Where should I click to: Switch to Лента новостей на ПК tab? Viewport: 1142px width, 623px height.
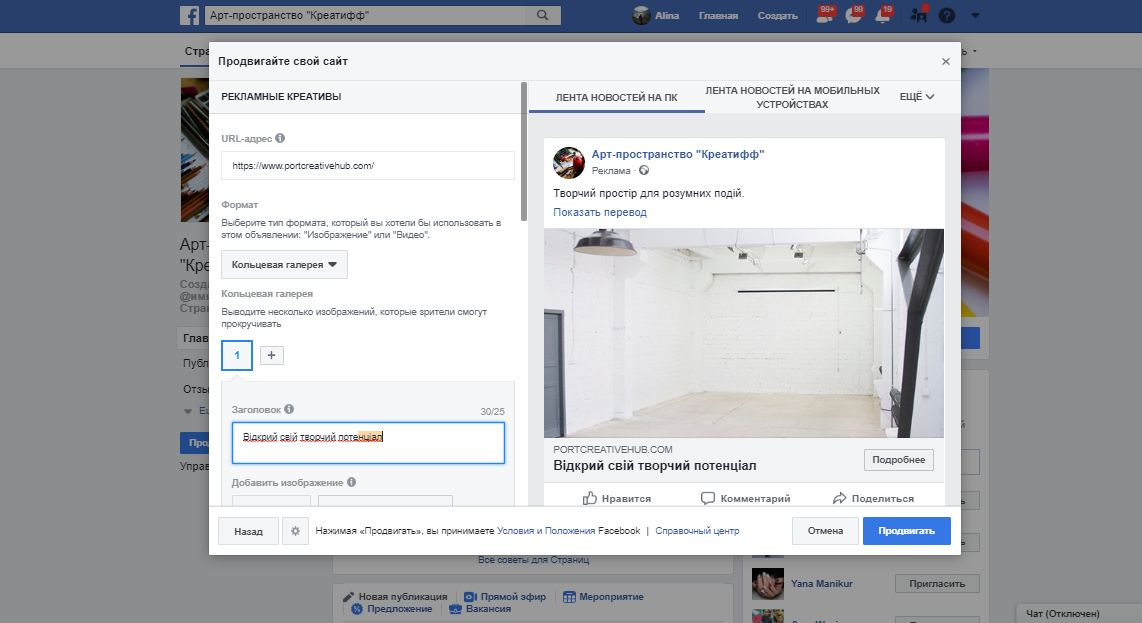pyautogui.click(x=616, y=97)
